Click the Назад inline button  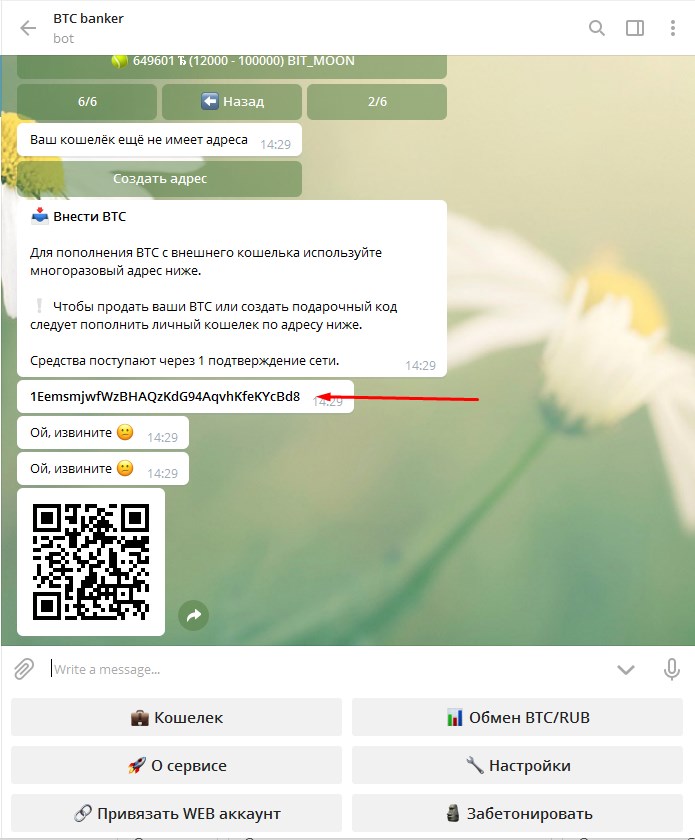[231, 102]
